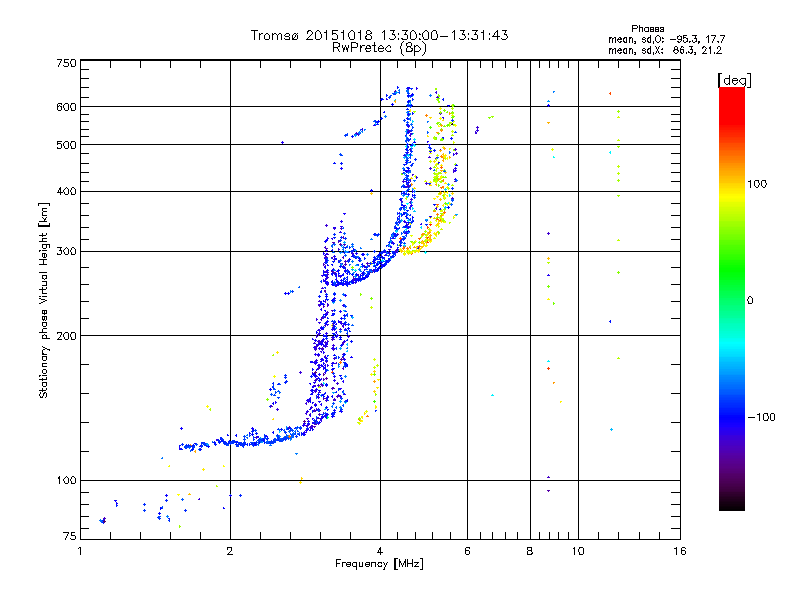Click the y-axis tick label '300'
This screenshot has height=600, width=800.
66,252
